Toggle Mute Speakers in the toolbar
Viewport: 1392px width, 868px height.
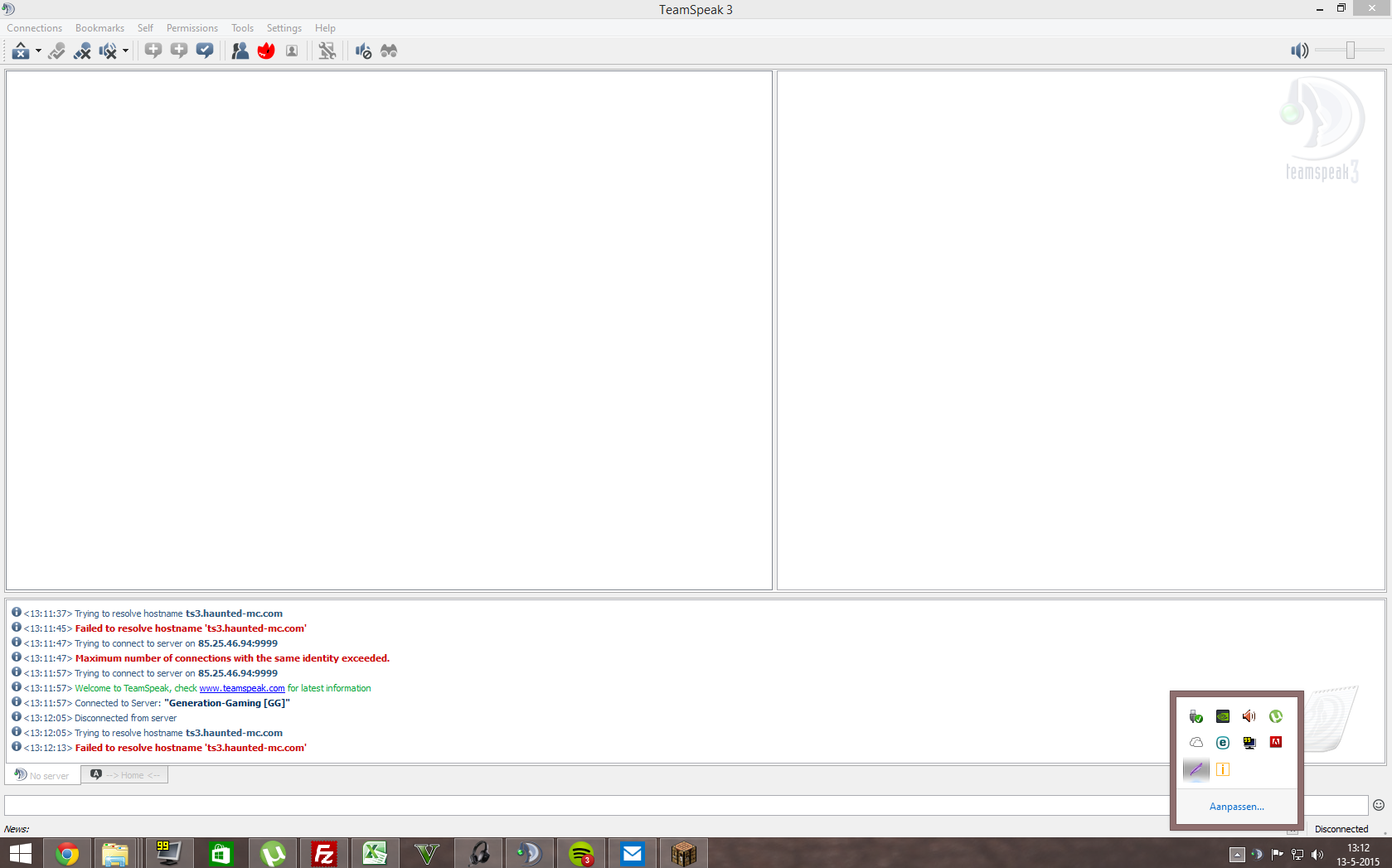[x=108, y=51]
